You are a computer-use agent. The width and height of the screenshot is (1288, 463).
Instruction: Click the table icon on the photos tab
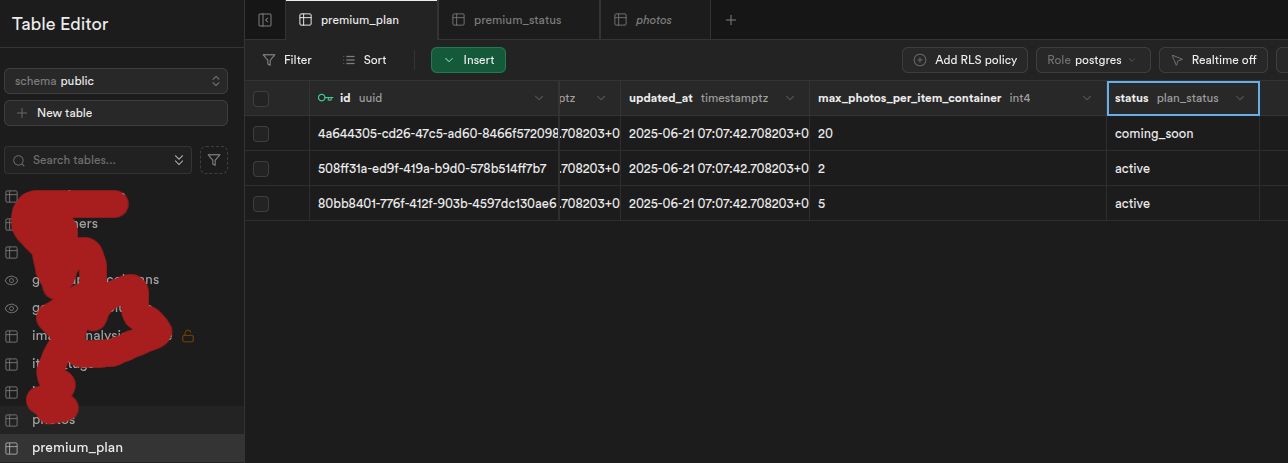(x=621, y=20)
